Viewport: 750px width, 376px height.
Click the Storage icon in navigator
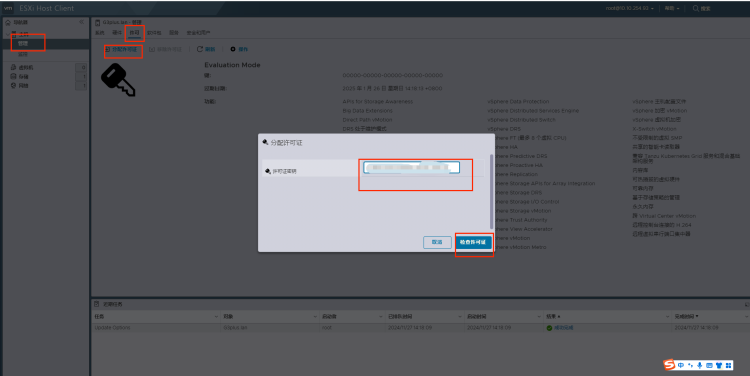[13, 77]
